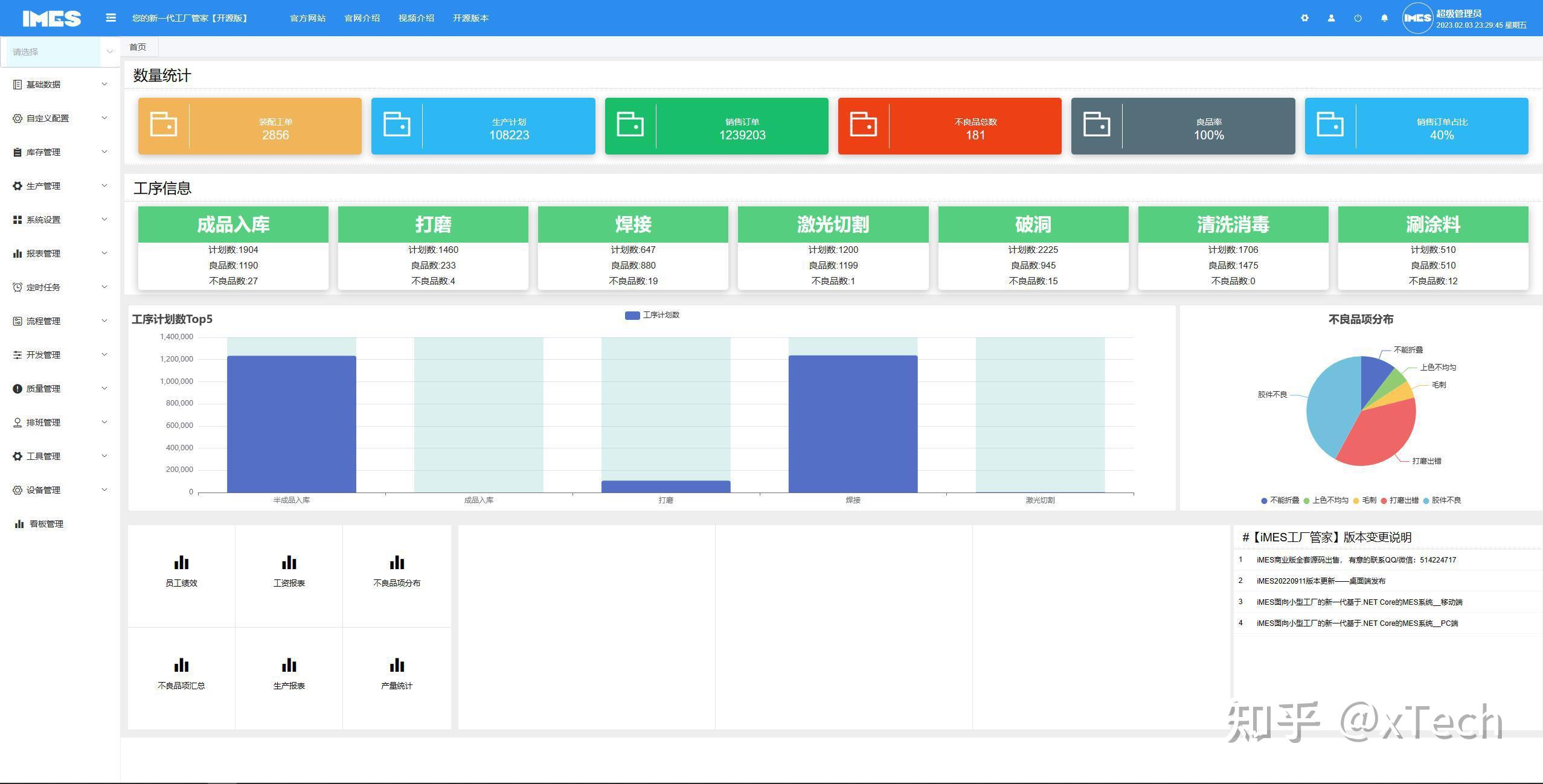Screen dimensions: 1543x784
Task: Toggle 不能折叠 legend item in pie chart
Action: pos(1280,500)
